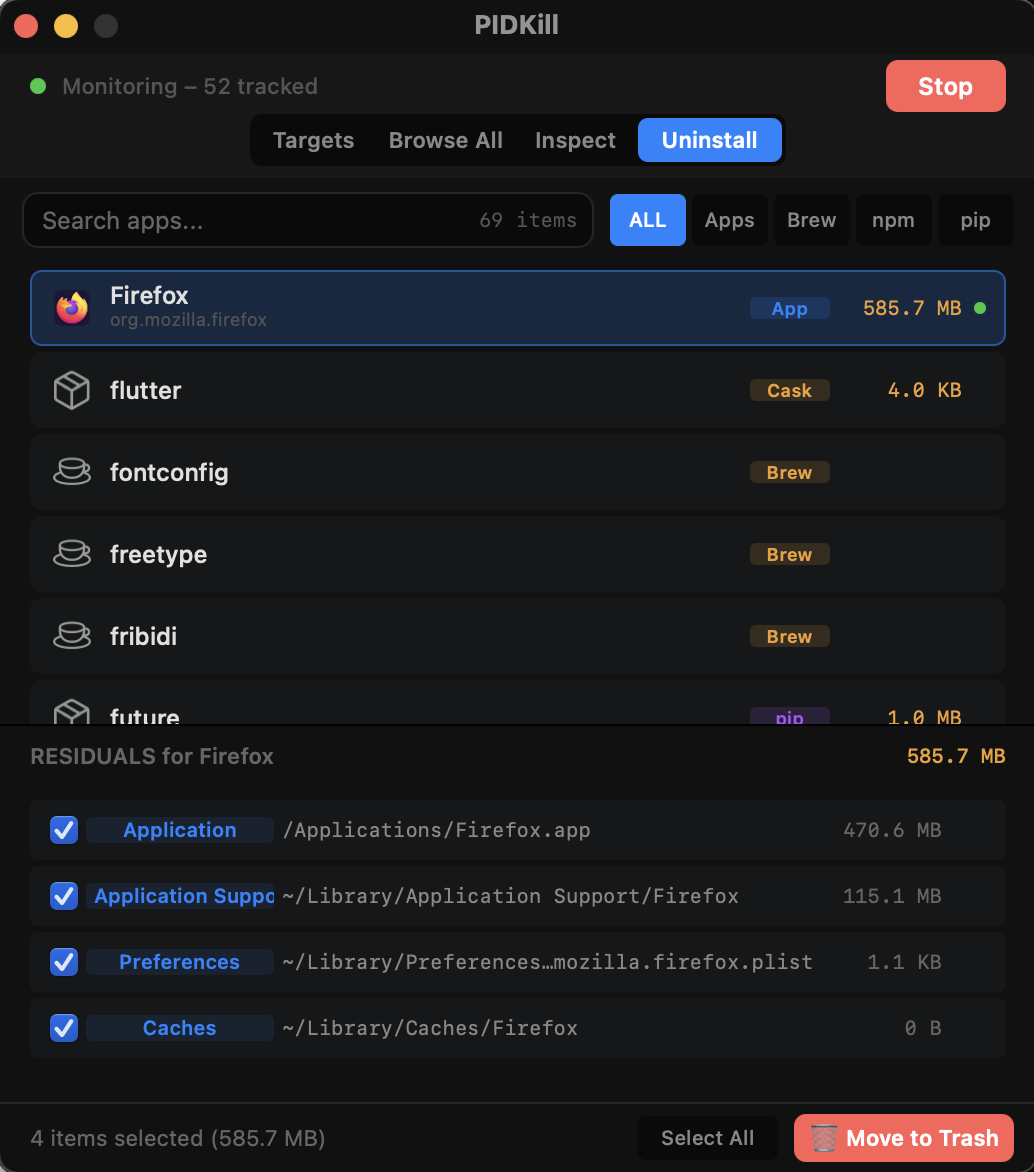Click the green monitoring status dot
1034x1172 pixels.
(x=38, y=86)
